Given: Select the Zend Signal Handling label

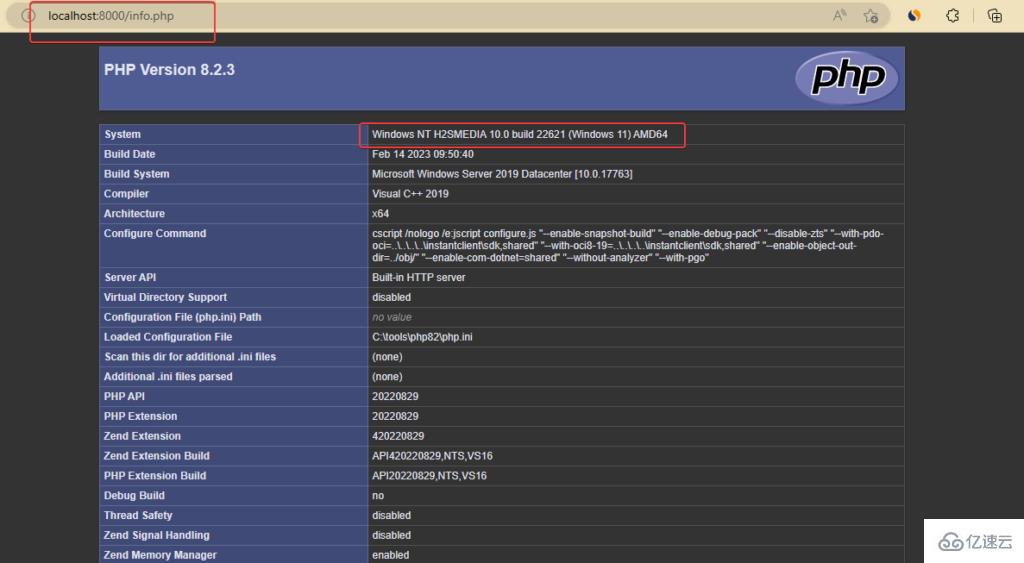Looking at the screenshot, I should pyautogui.click(x=157, y=535).
